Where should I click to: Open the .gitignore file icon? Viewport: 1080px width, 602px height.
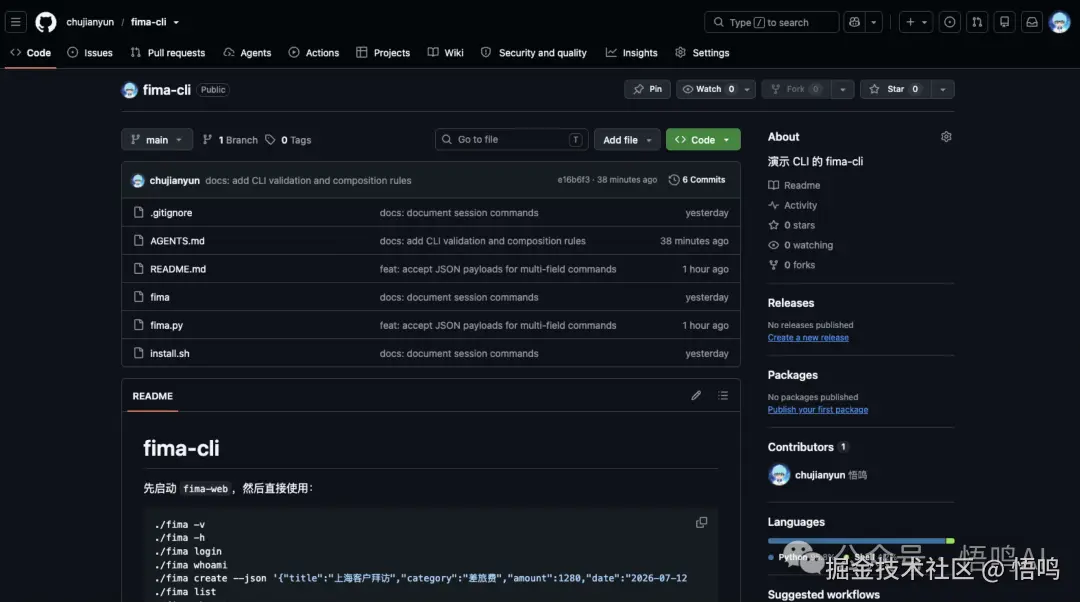tap(138, 212)
